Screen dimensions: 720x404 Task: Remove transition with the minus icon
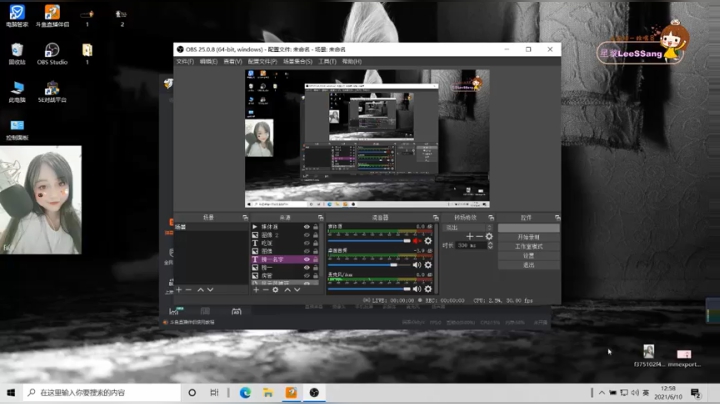click(479, 236)
